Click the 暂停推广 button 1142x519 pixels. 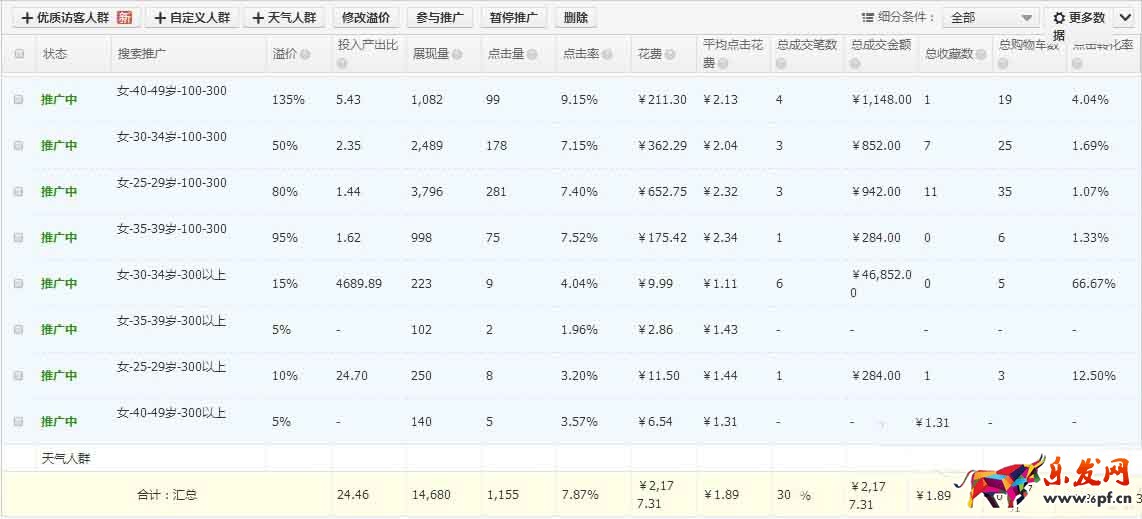514,18
